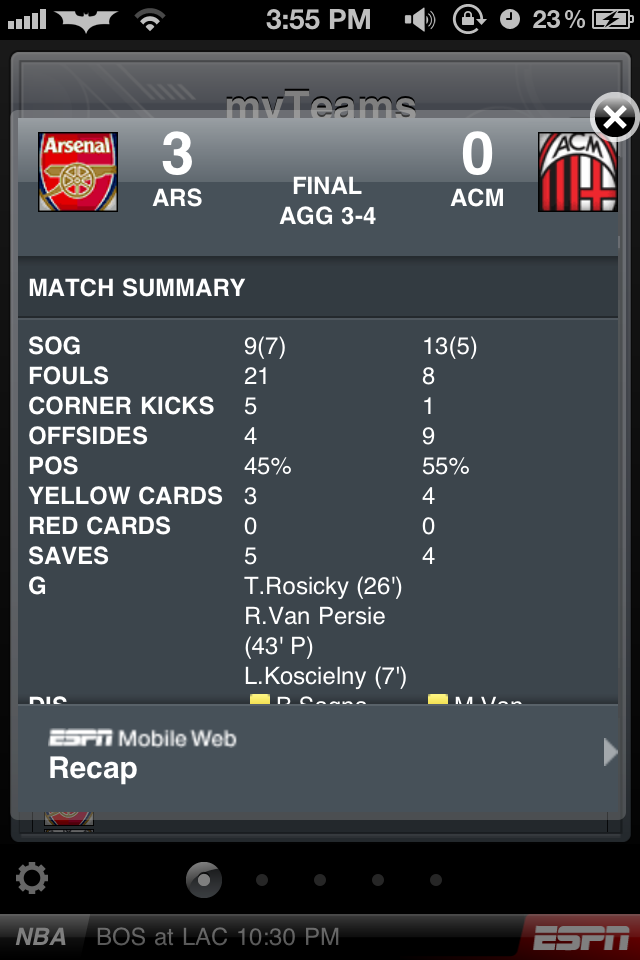640x960 pixels.
Task: Tap the Arsenal team crest
Action: [78, 172]
